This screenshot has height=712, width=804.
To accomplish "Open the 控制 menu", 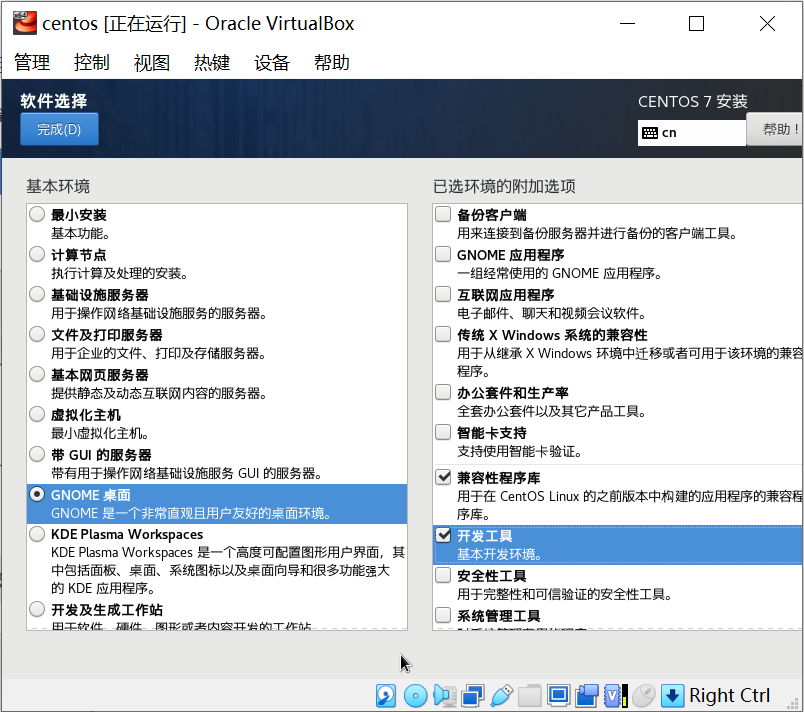I will [x=92, y=63].
